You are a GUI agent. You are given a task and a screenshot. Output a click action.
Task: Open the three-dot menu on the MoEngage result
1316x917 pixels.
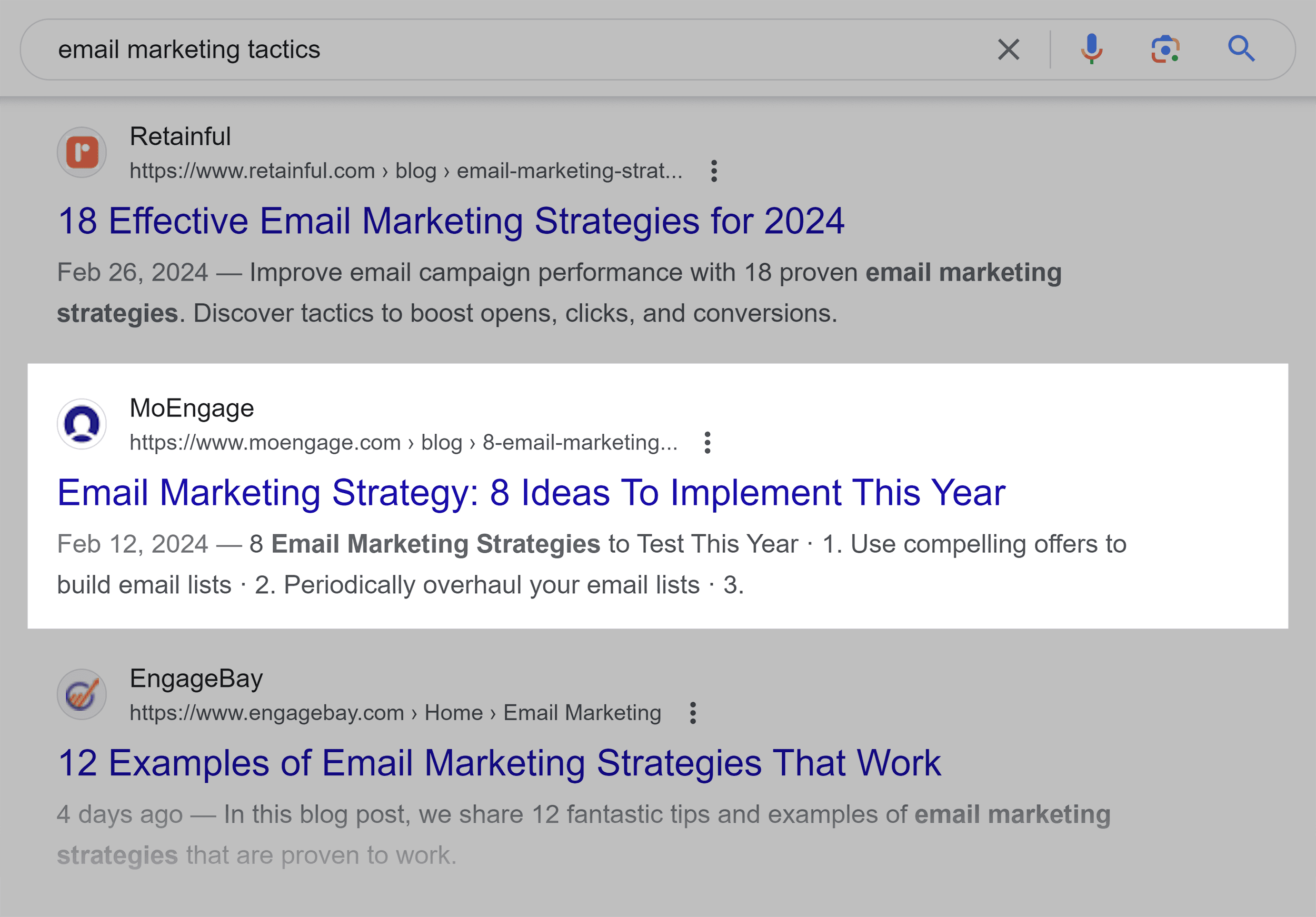click(x=707, y=442)
